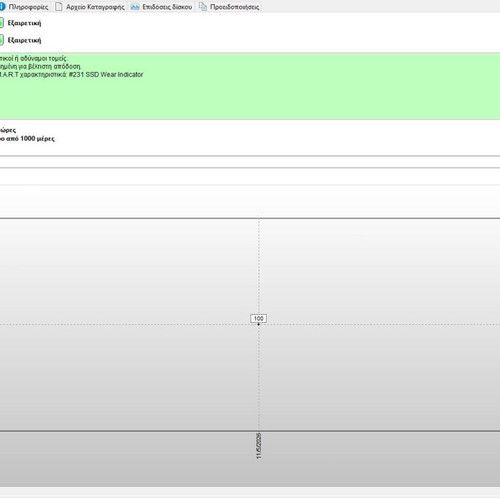500x500 pixels.
Task: Click the first green Εξαιρετική status indicator
Action: (1, 23)
